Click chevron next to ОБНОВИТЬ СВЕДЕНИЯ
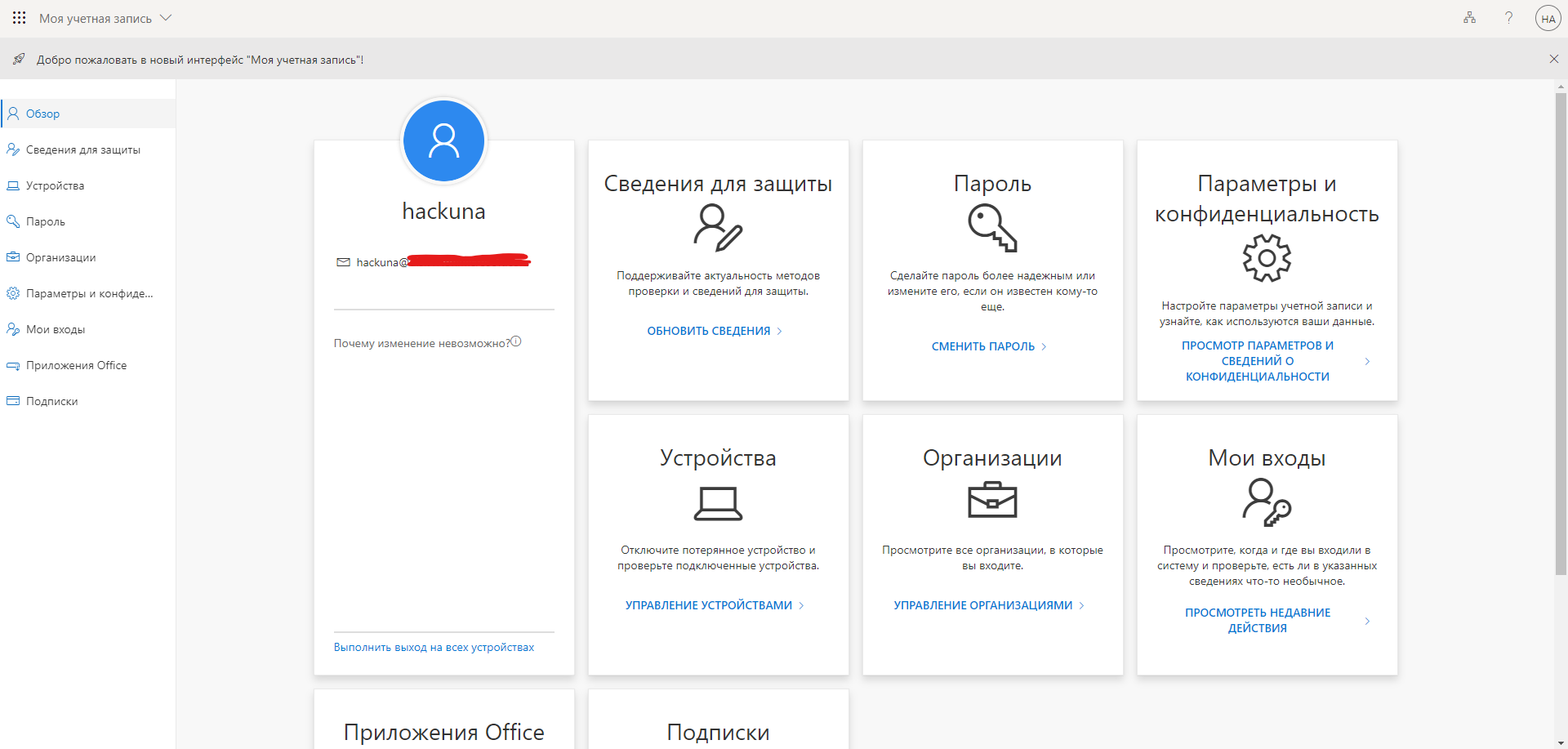Viewport: 1568px width, 749px height. point(779,331)
